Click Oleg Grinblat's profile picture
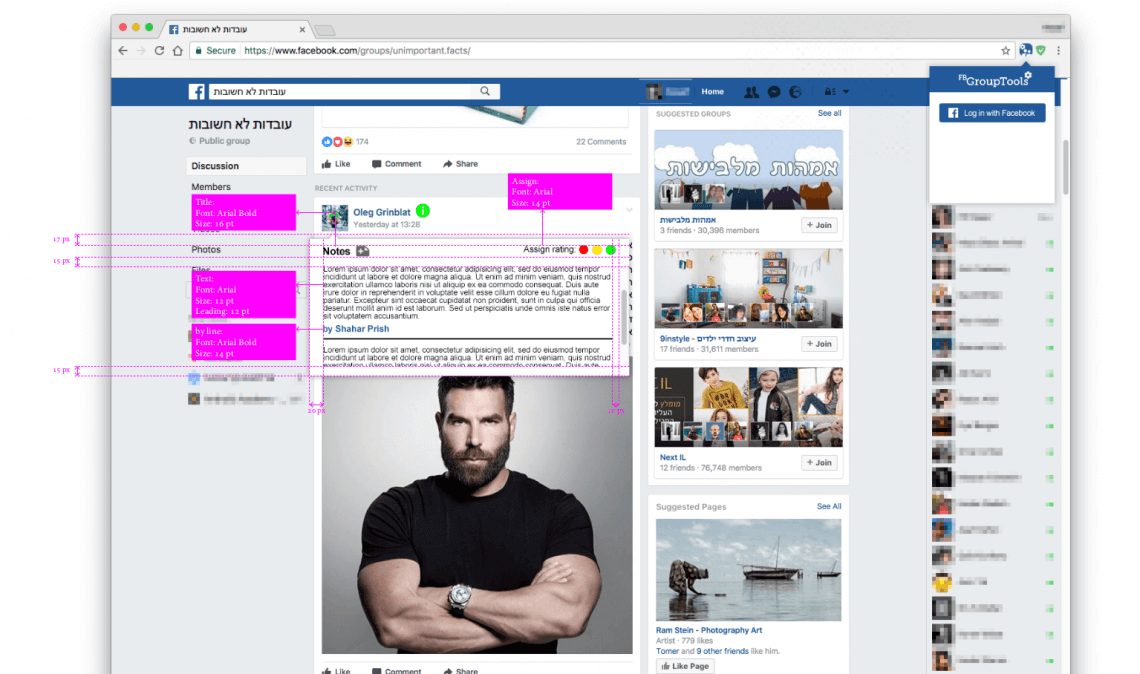 coord(335,218)
